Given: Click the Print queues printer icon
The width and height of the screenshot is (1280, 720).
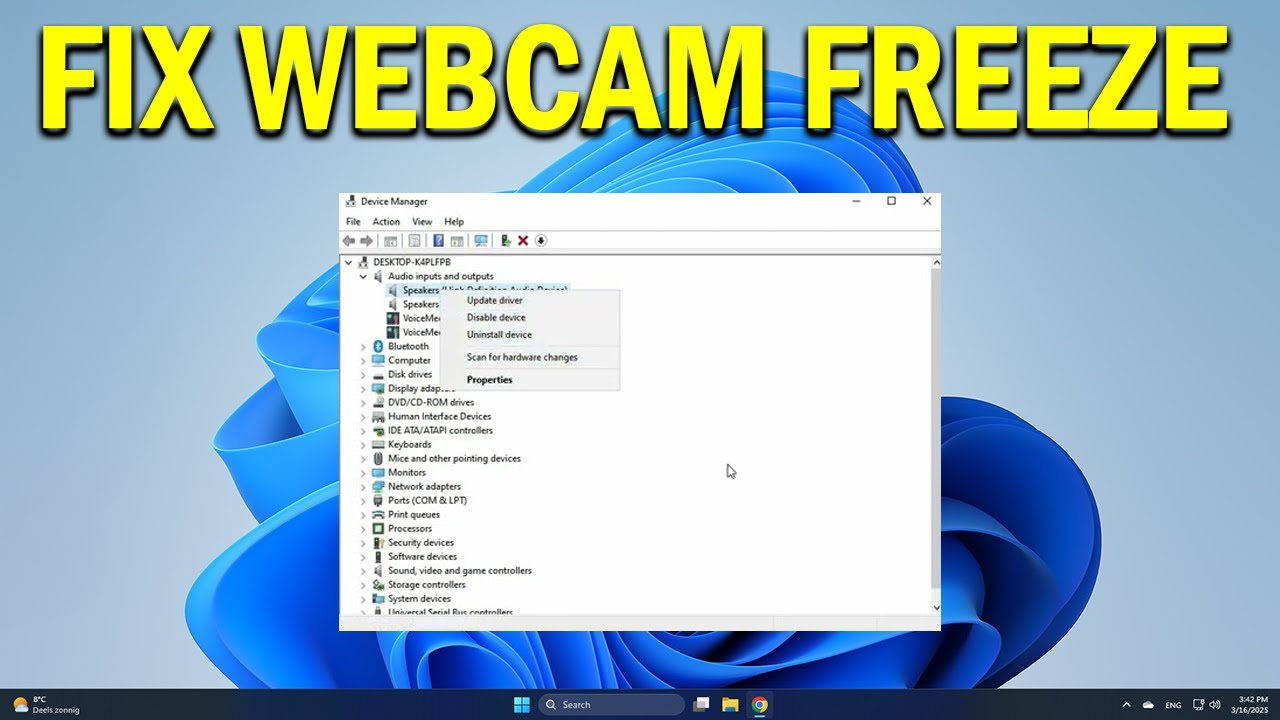Looking at the screenshot, I should pyautogui.click(x=378, y=514).
